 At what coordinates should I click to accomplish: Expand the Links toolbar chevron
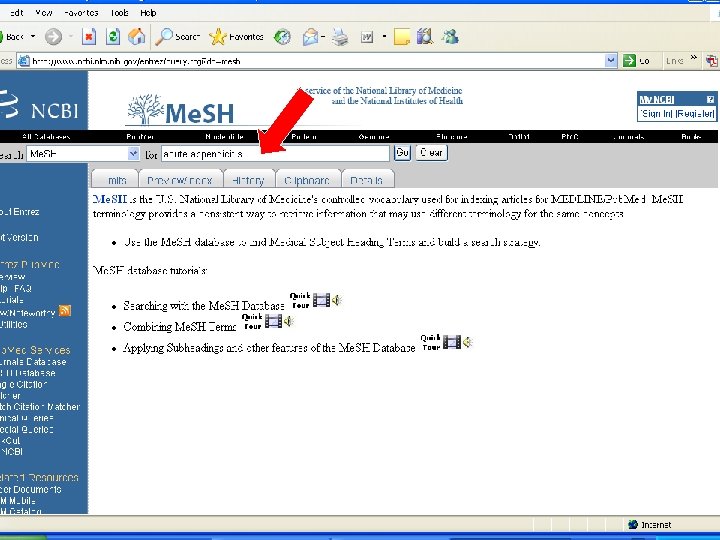point(693,58)
